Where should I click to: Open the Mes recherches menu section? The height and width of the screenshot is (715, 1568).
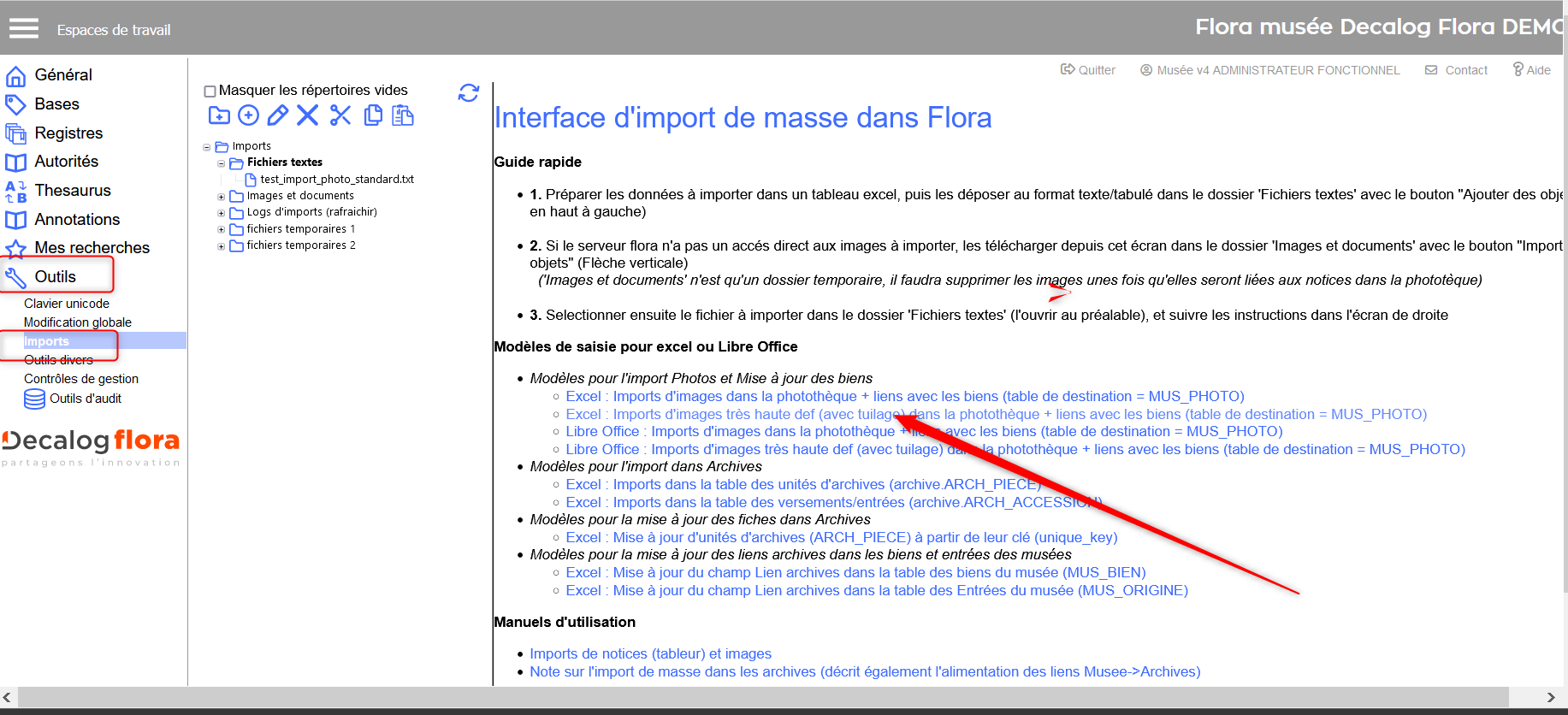pyautogui.click(x=92, y=248)
